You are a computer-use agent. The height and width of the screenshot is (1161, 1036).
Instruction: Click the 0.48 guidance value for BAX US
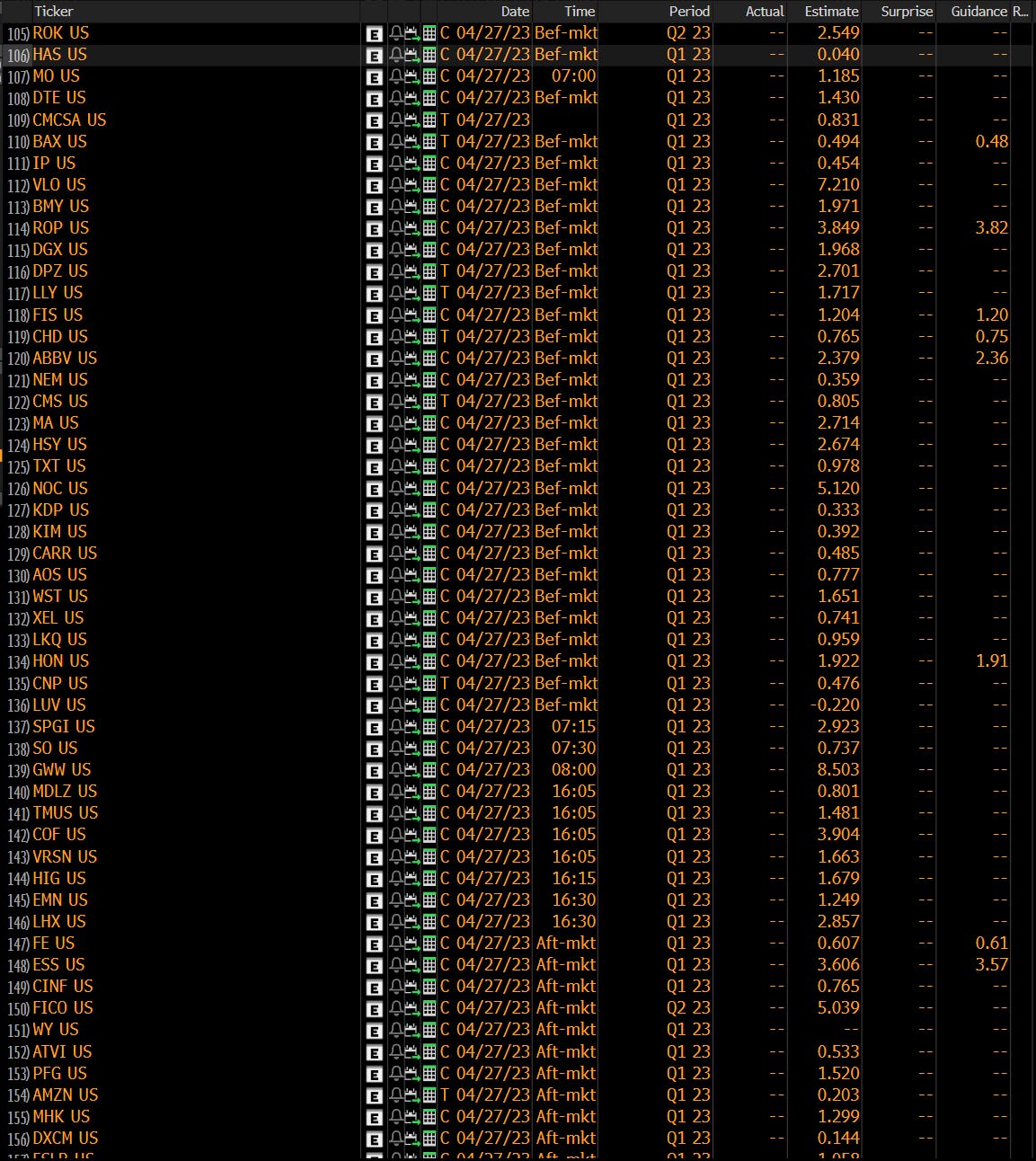992,142
